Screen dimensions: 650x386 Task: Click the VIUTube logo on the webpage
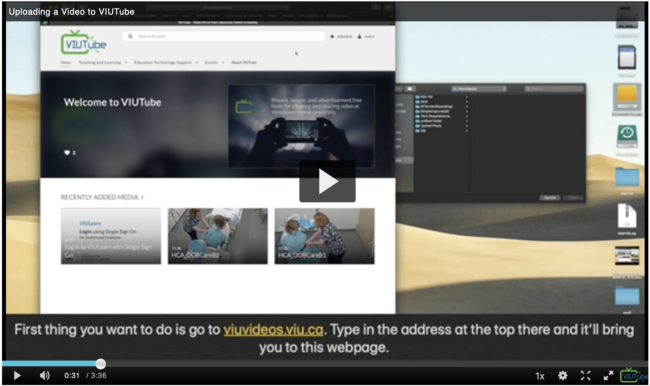pyautogui.click(x=83, y=42)
